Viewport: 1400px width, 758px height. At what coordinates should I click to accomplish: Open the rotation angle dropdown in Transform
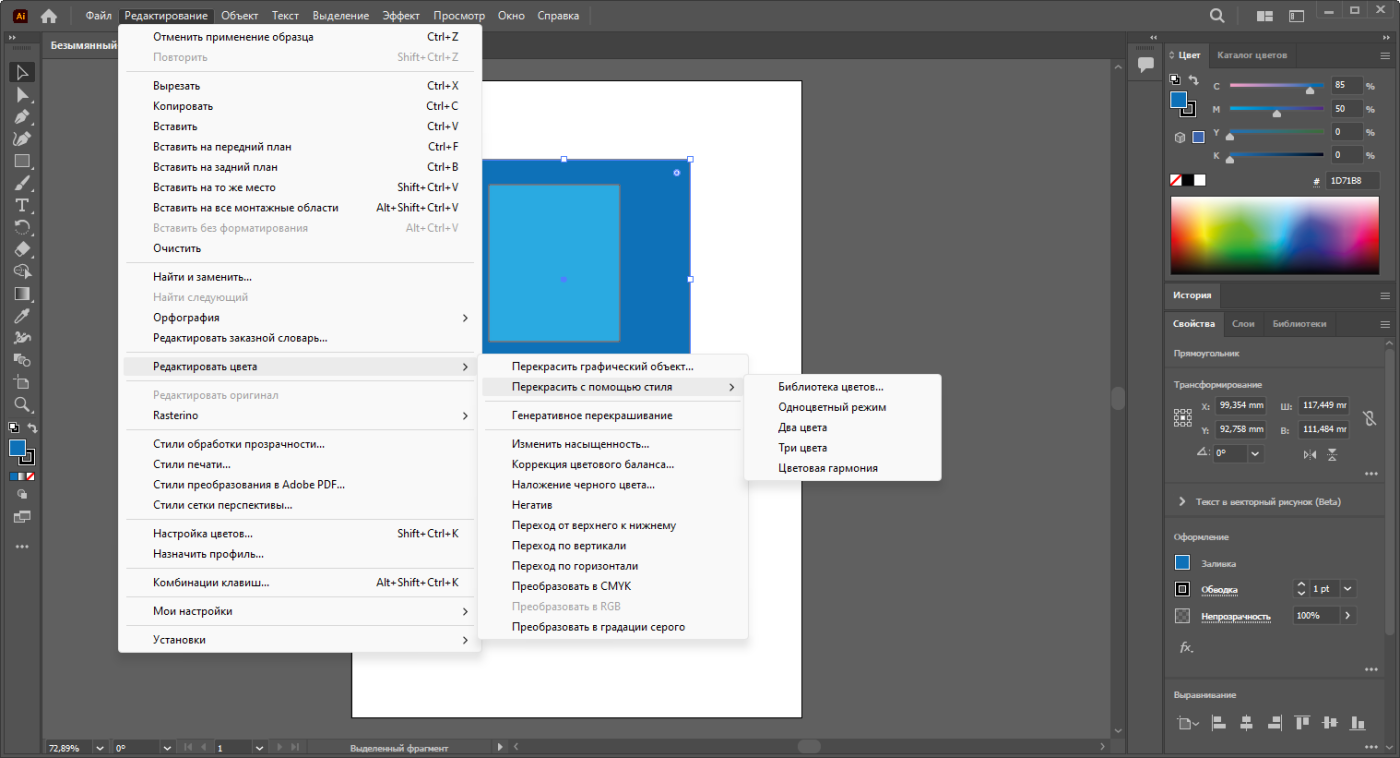click(1254, 453)
